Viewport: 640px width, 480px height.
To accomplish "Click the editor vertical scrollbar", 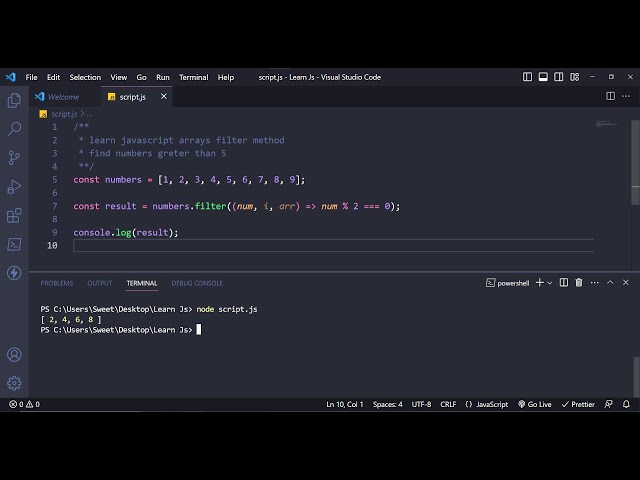I will click(635, 162).
